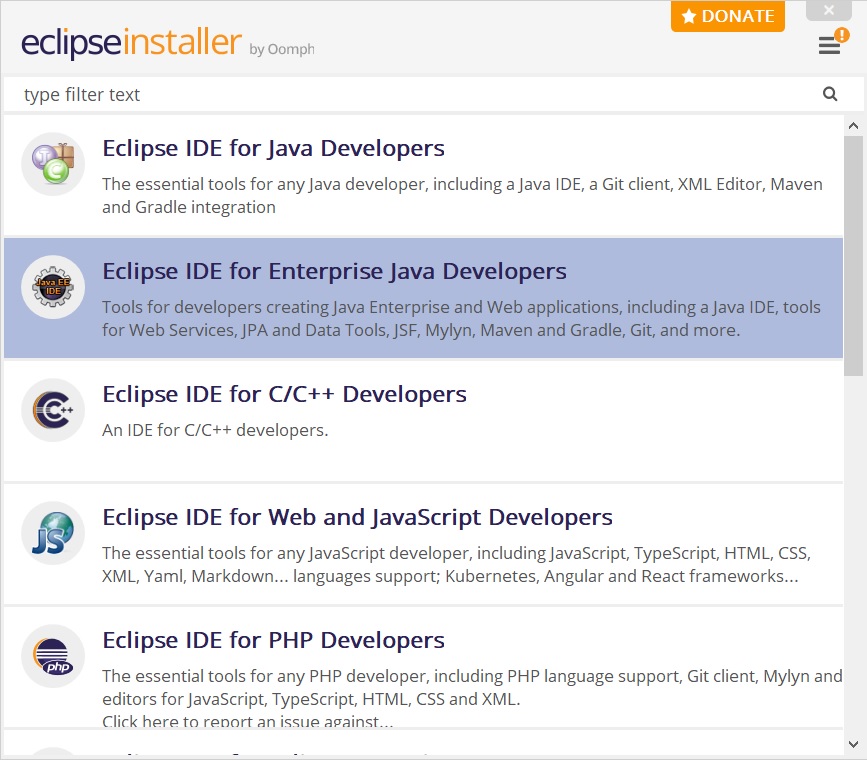Click the PHP package icon
The height and width of the screenshot is (761, 867).
[x=53, y=656]
